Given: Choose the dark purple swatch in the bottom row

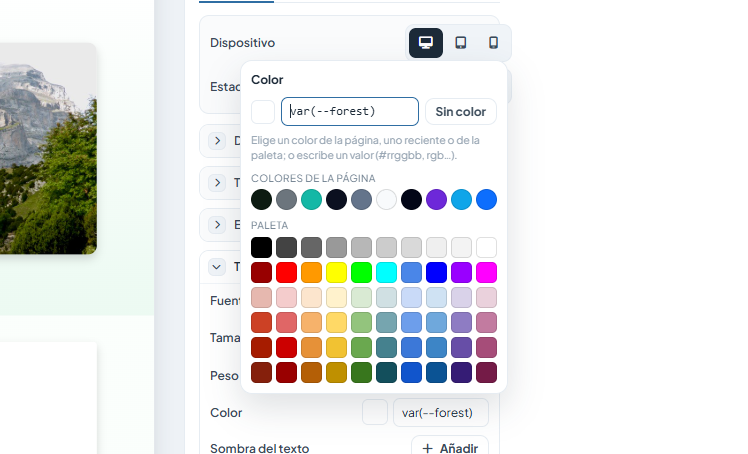Looking at the screenshot, I should (x=461, y=372).
